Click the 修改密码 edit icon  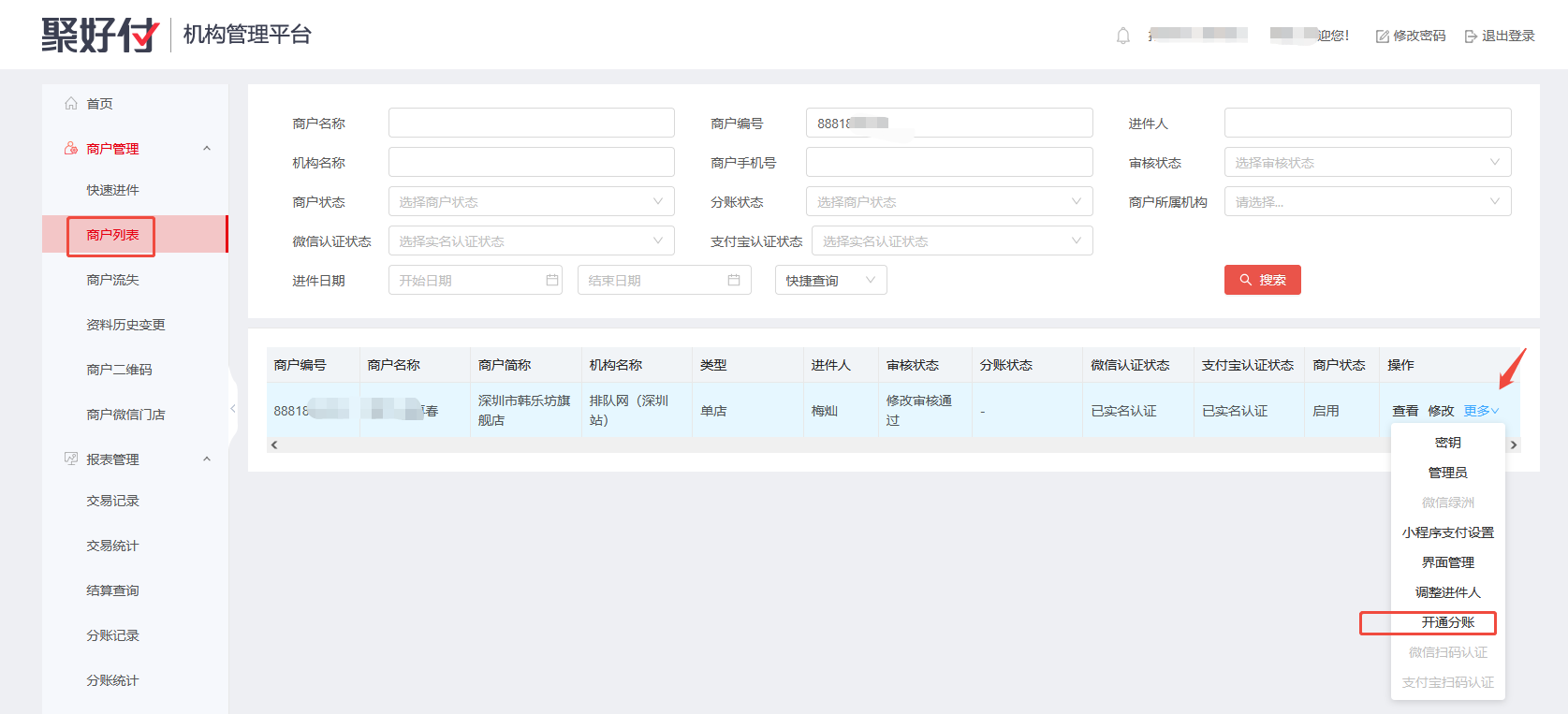click(1382, 36)
